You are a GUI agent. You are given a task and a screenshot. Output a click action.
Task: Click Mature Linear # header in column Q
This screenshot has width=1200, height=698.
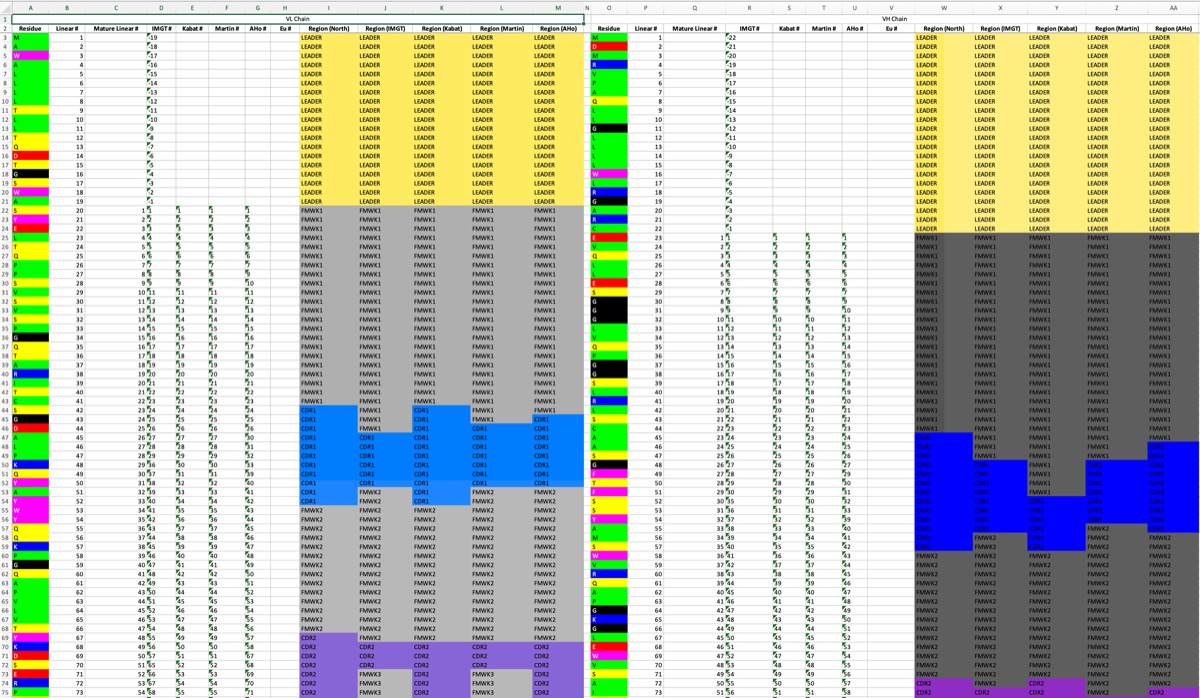coord(695,29)
